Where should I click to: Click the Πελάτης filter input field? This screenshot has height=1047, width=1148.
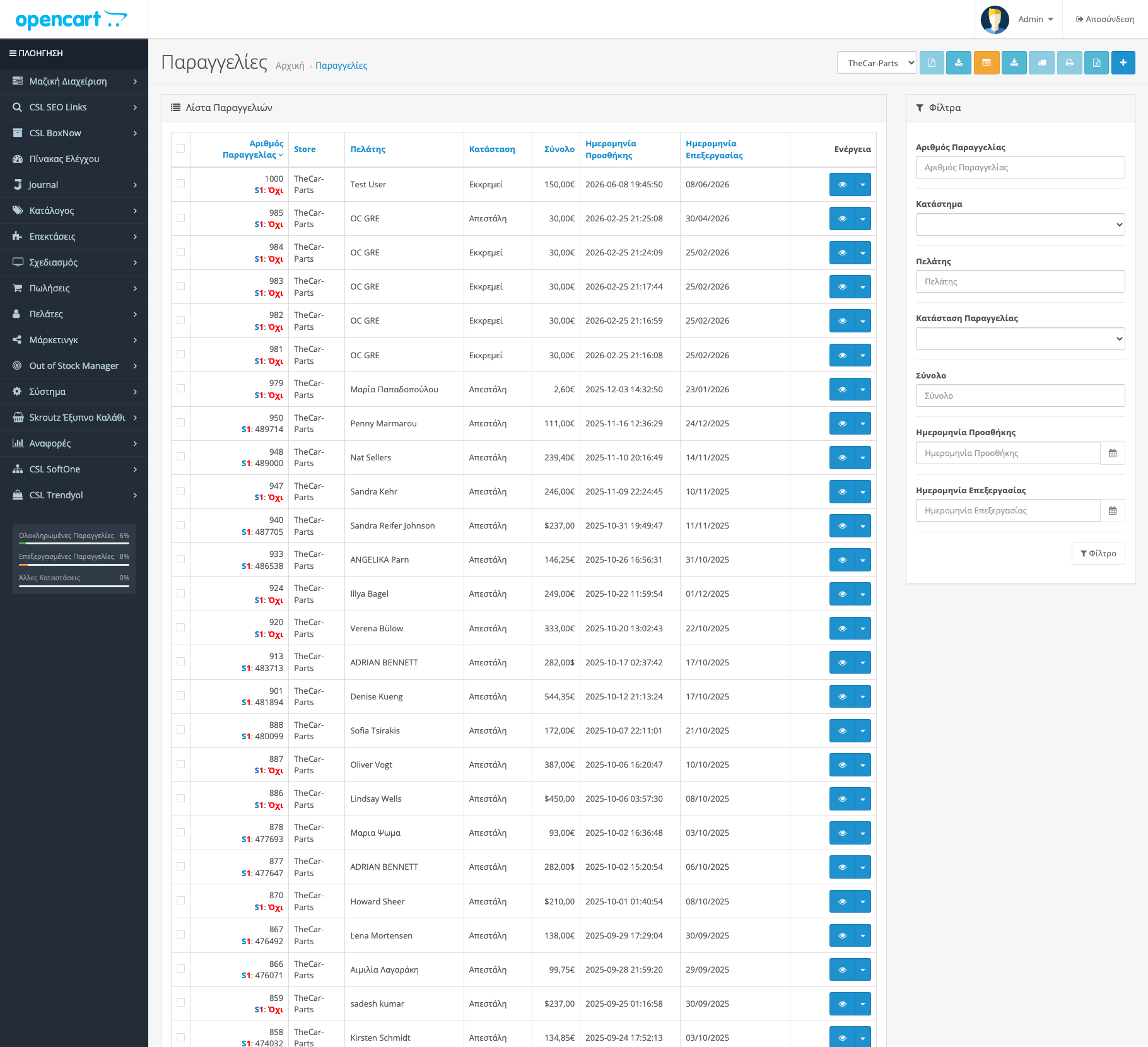point(1020,281)
